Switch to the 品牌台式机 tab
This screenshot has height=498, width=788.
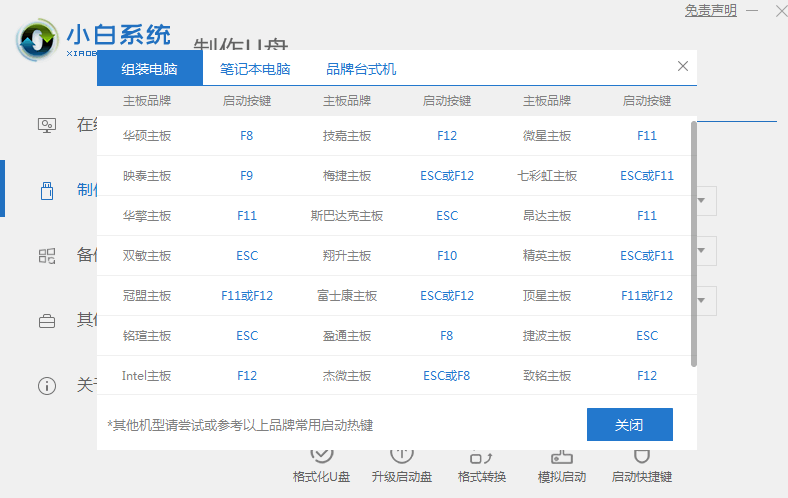tap(361, 69)
